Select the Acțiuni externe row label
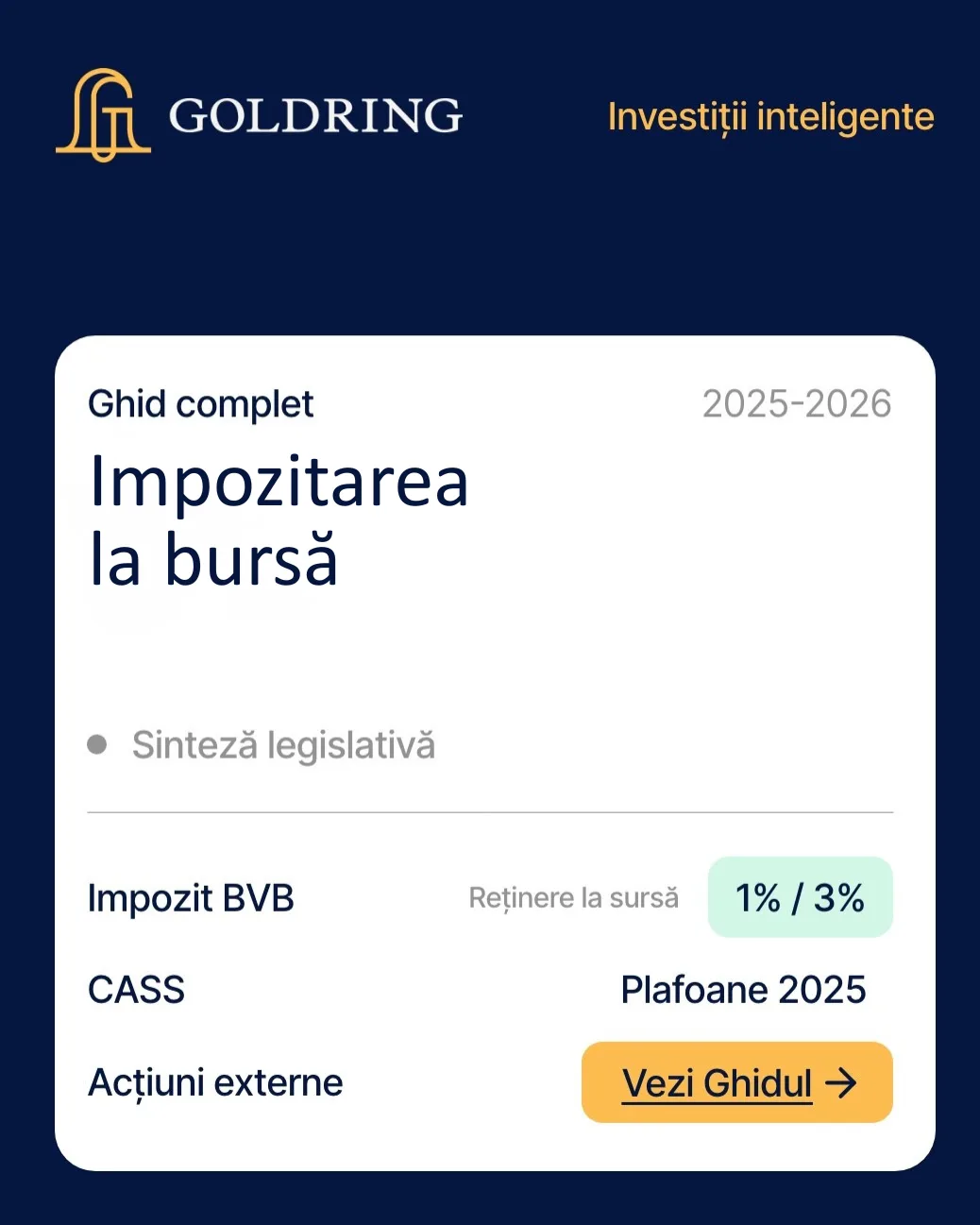Viewport: 980px width, 1225px height. (215, 1082)
